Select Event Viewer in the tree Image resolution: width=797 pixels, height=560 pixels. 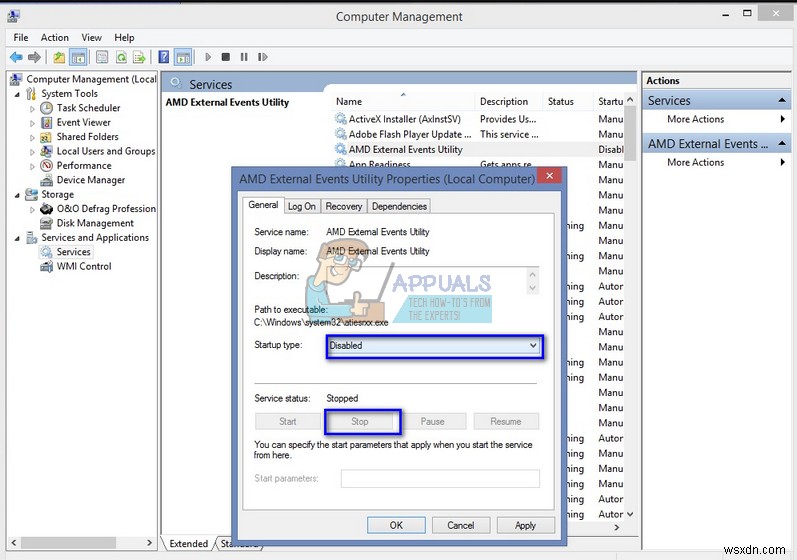pos(83,122)
